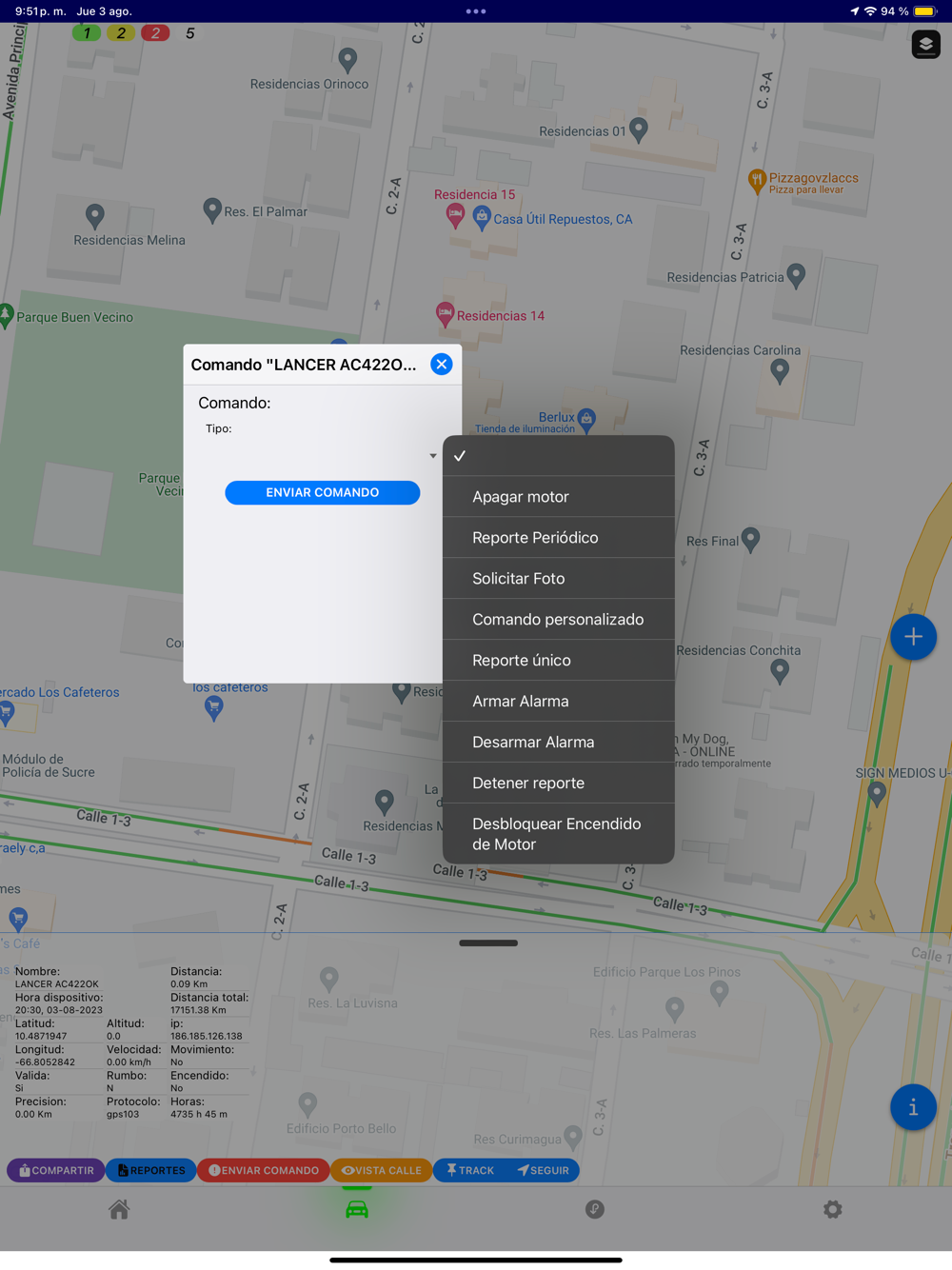
Task: Select Res. El Palmar map pin
Action: coord(212,210)
